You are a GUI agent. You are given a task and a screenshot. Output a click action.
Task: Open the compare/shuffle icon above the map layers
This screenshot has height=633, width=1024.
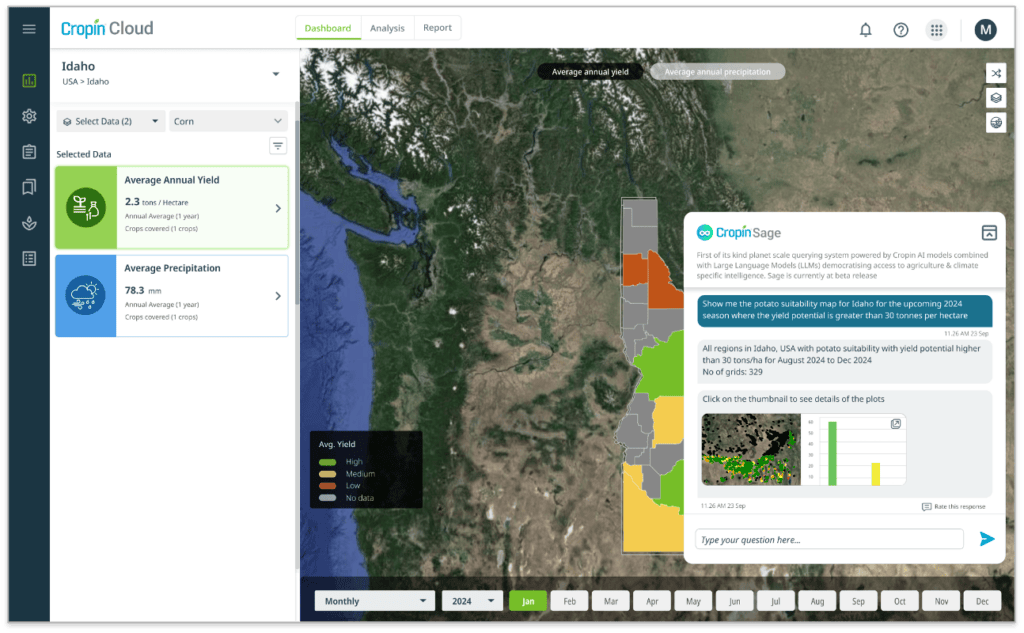[x=996, y=72]
